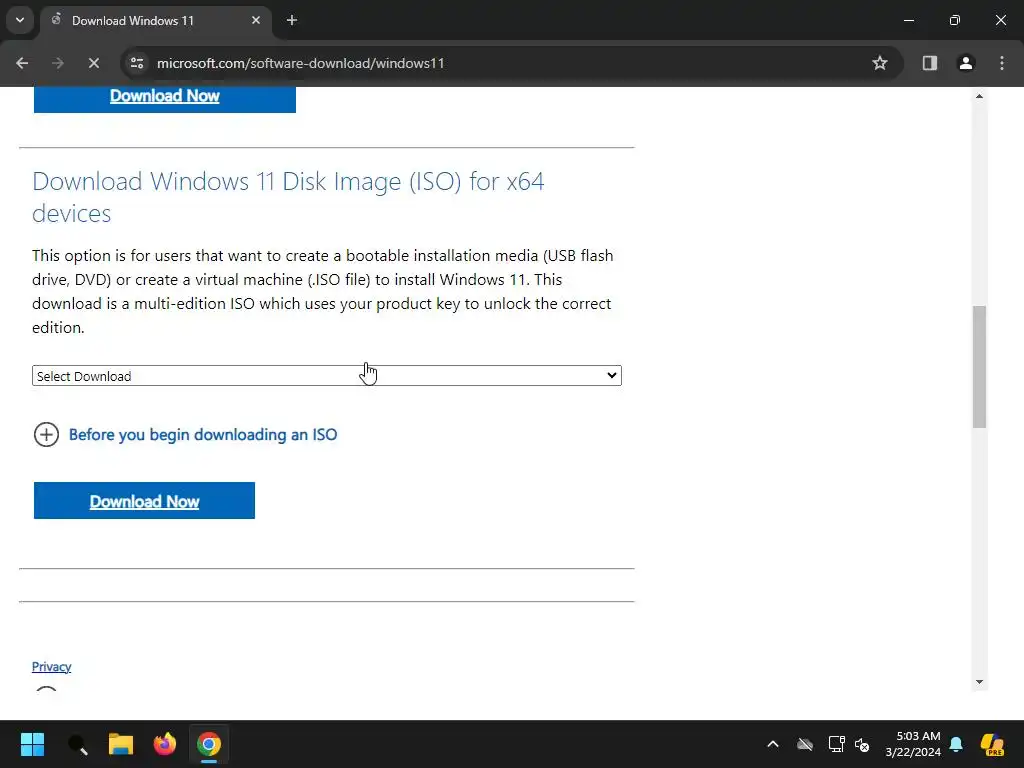Image resolution: width=1024 pixels, height=768 pixels.
Task: Open the Chrome profile menu
Action: [x=966, y=63]
